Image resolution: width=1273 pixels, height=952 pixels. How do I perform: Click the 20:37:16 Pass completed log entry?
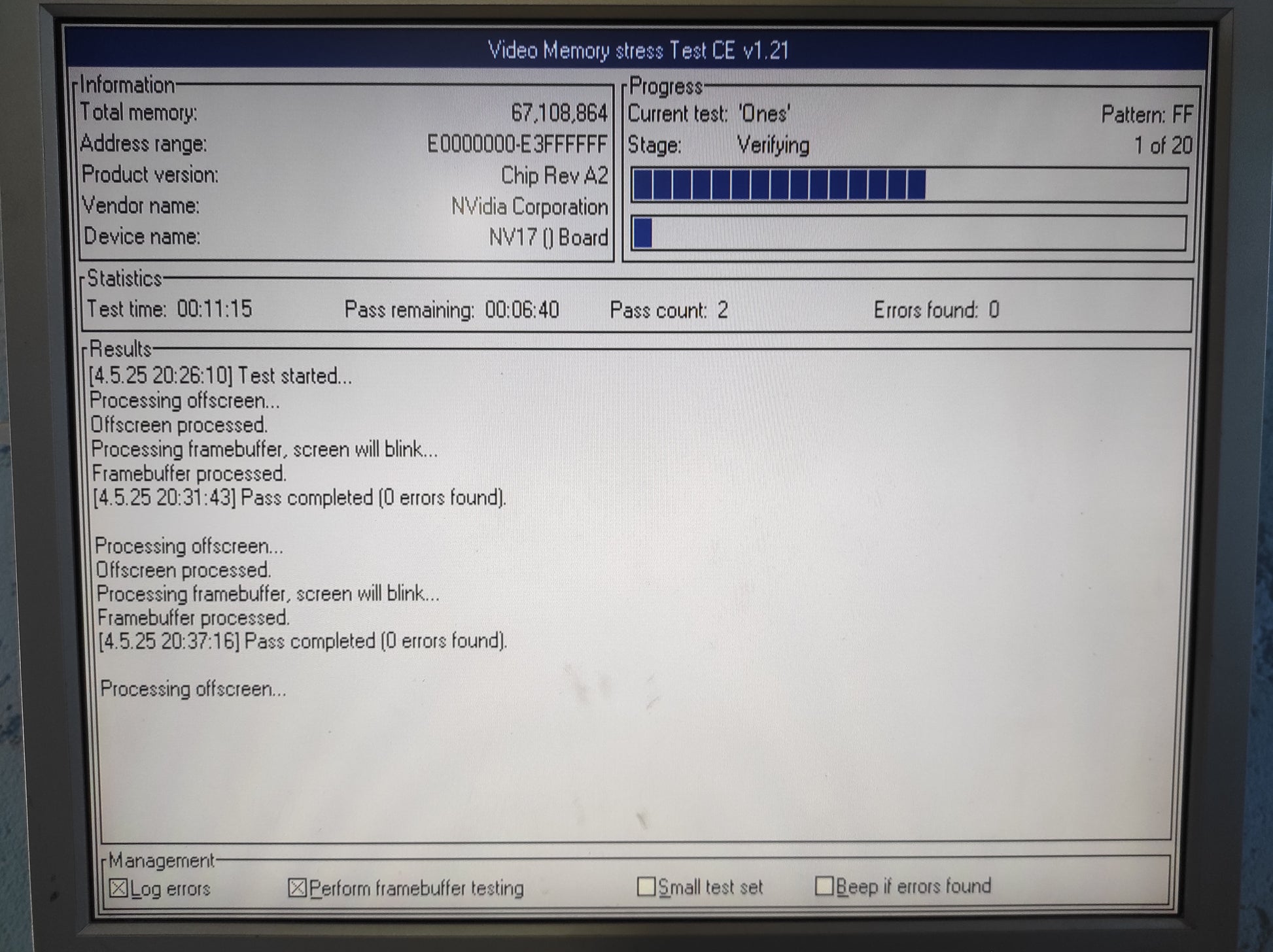[302, 641]
